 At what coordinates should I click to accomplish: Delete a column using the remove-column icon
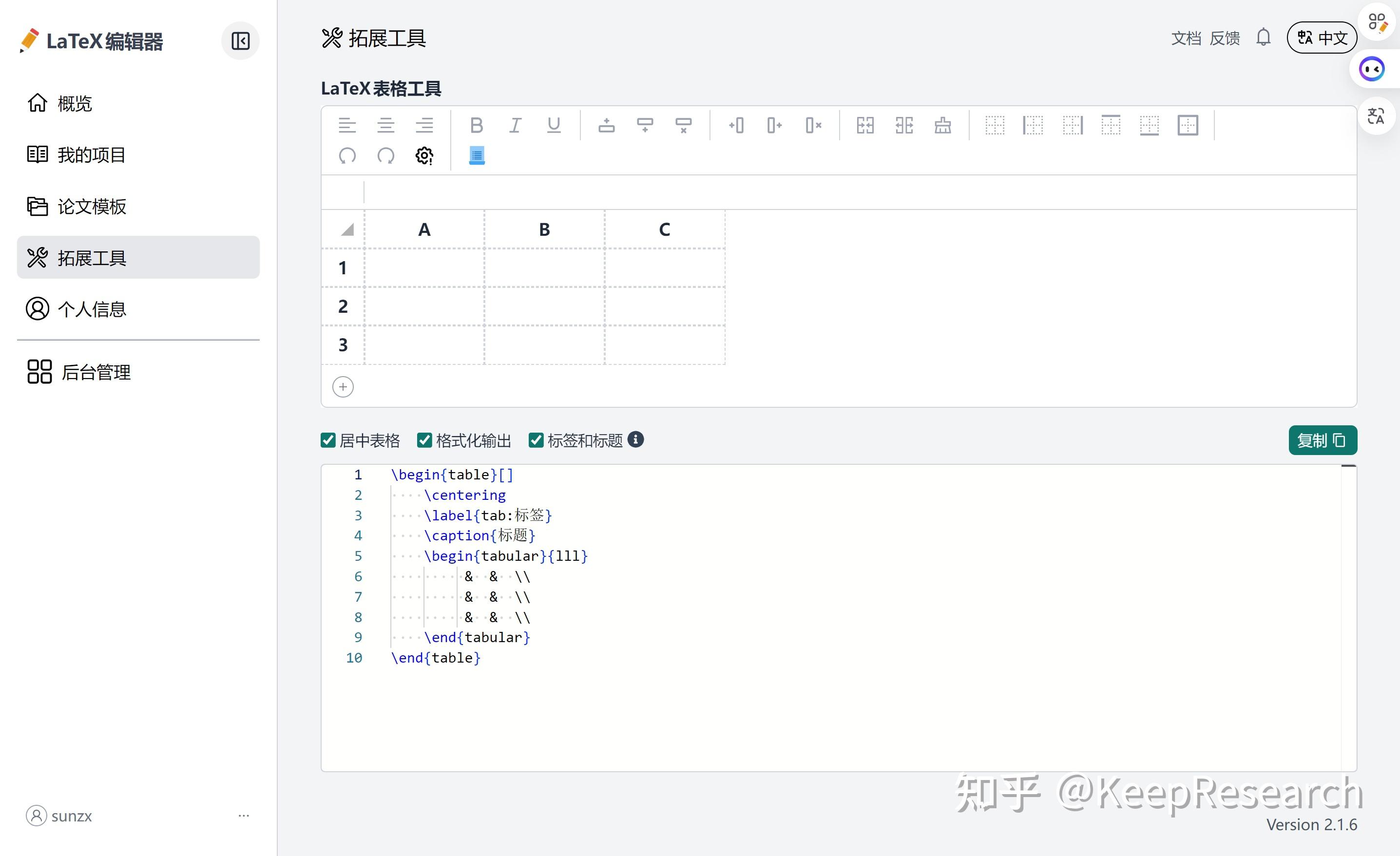coord(812,125)
